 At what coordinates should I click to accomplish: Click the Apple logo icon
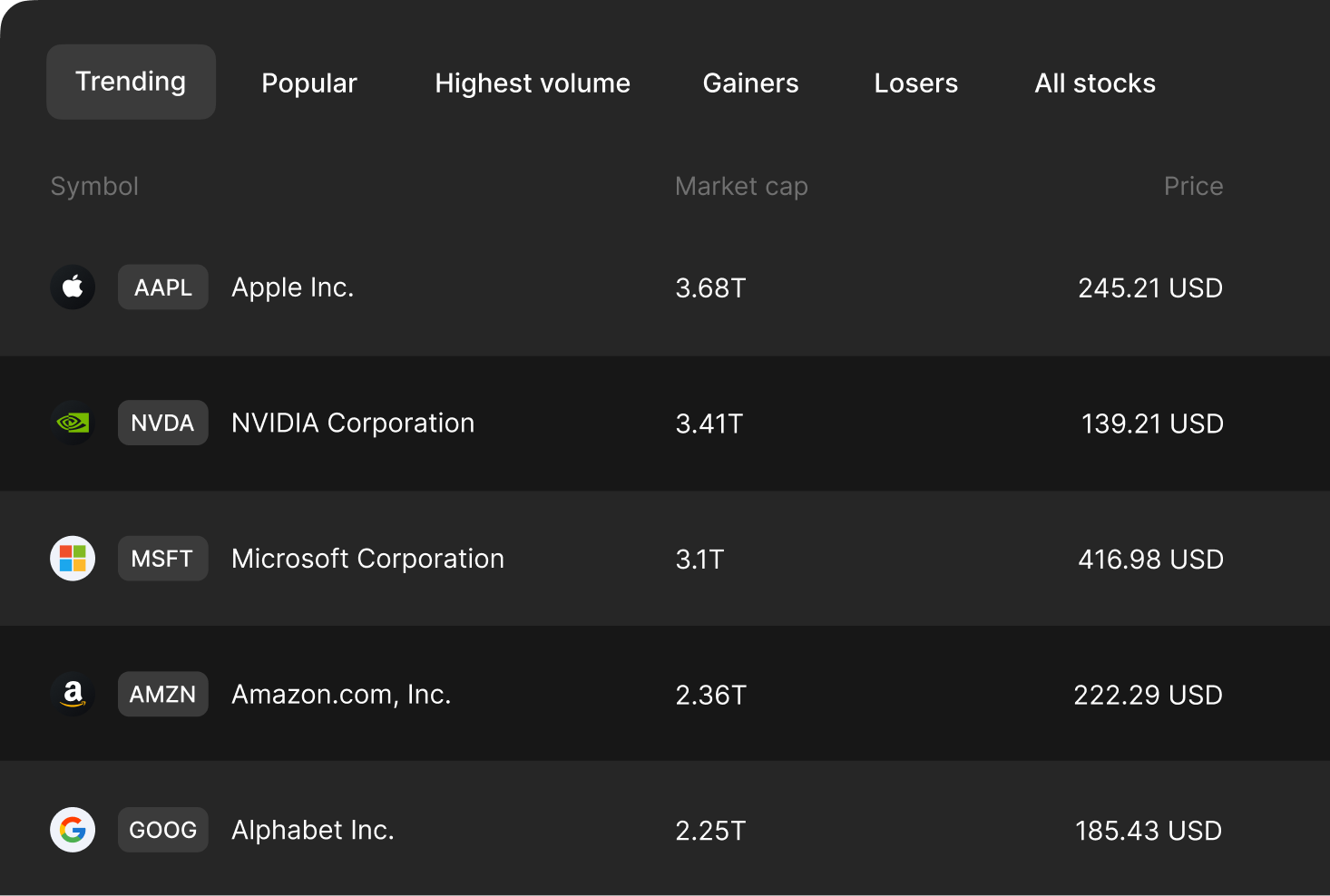click(x=73, y=287)
